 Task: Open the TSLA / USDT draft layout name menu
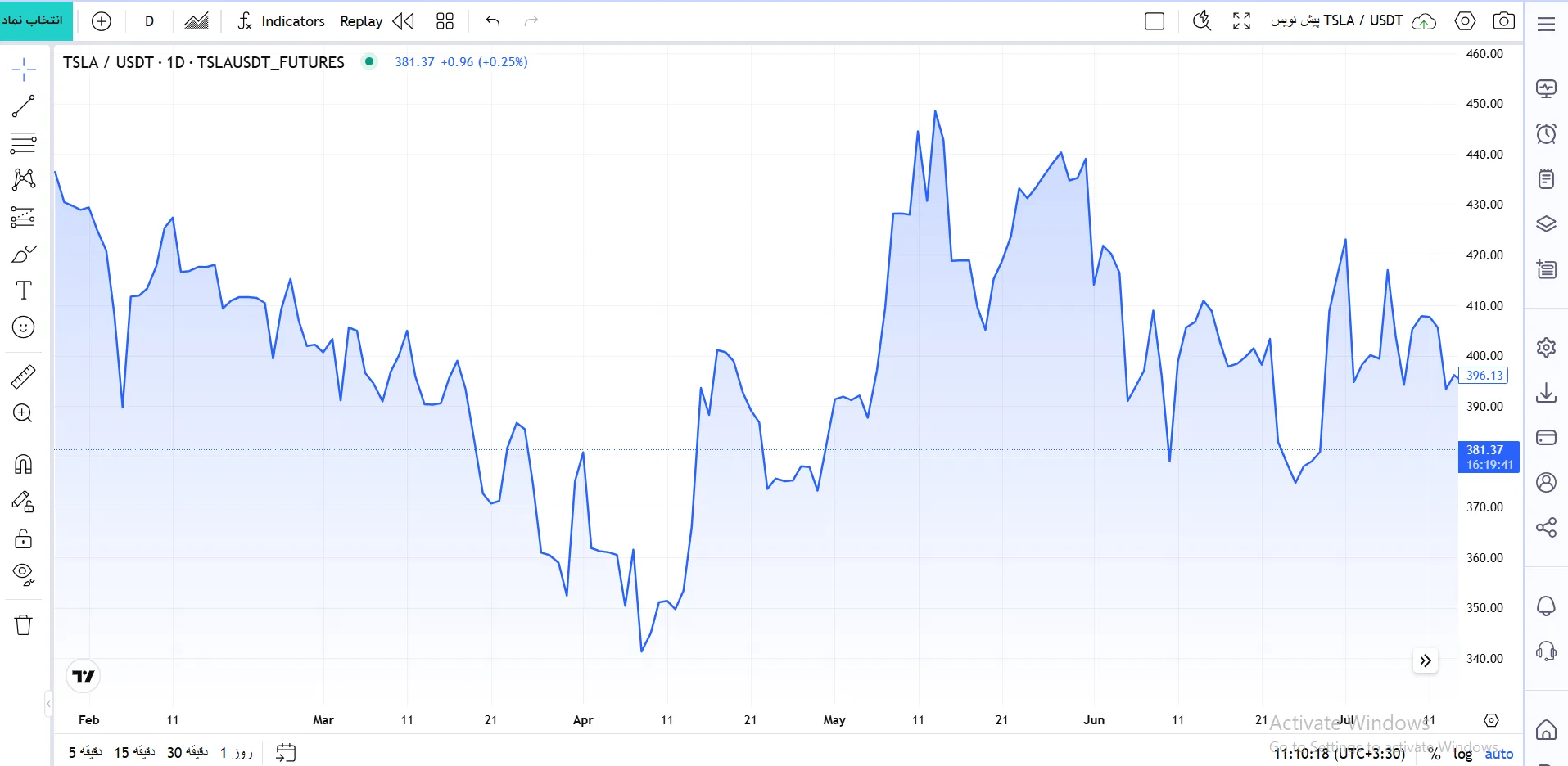pyautogui.click(x=1337, y=20)
